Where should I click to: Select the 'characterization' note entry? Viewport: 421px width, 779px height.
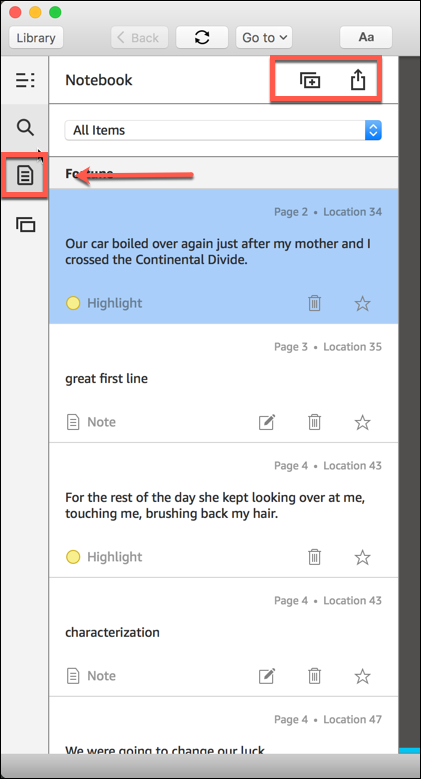(x=223, y=637)
